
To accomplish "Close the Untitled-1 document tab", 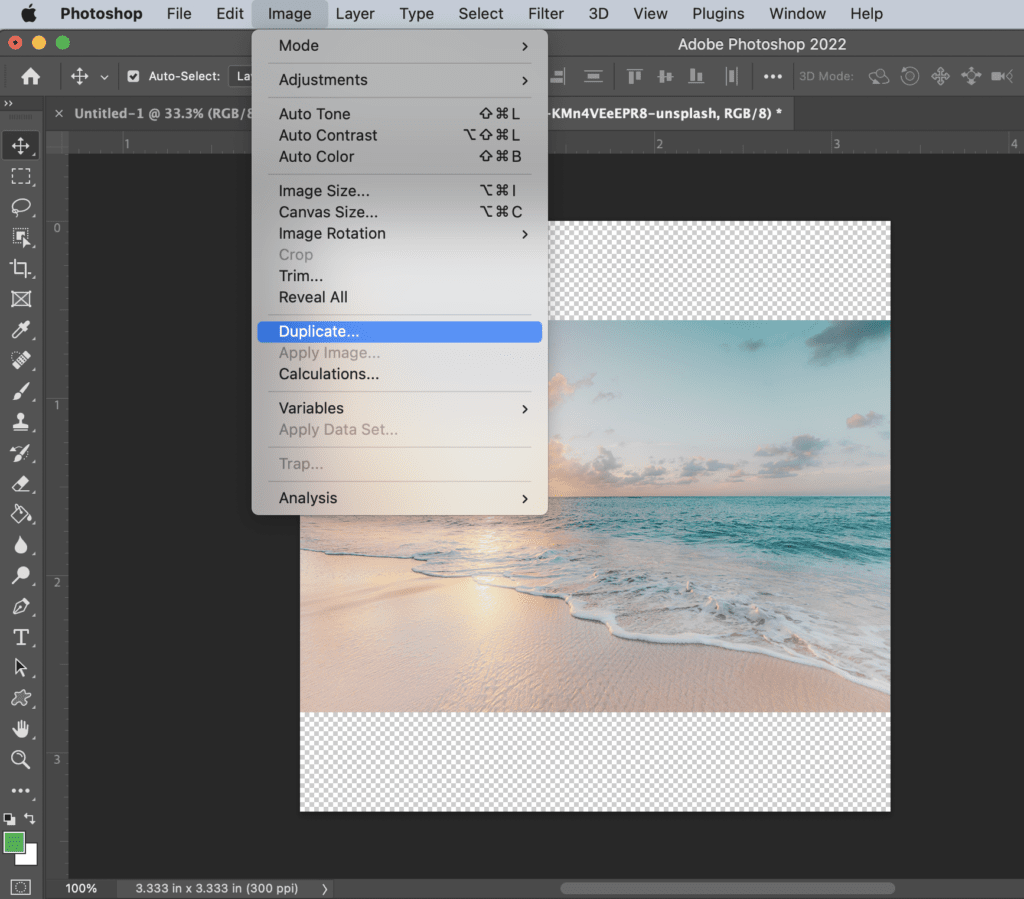I will [x=59, y=114].
